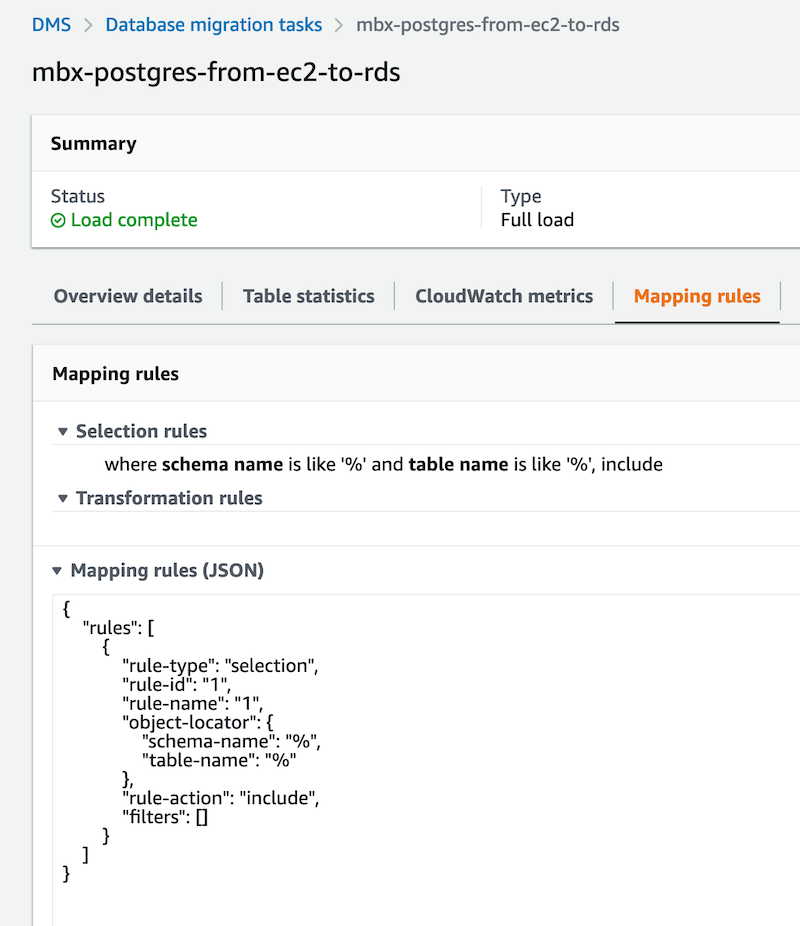
Task: Collapse the Transformation rules section
Action: [x=62, y=498]
